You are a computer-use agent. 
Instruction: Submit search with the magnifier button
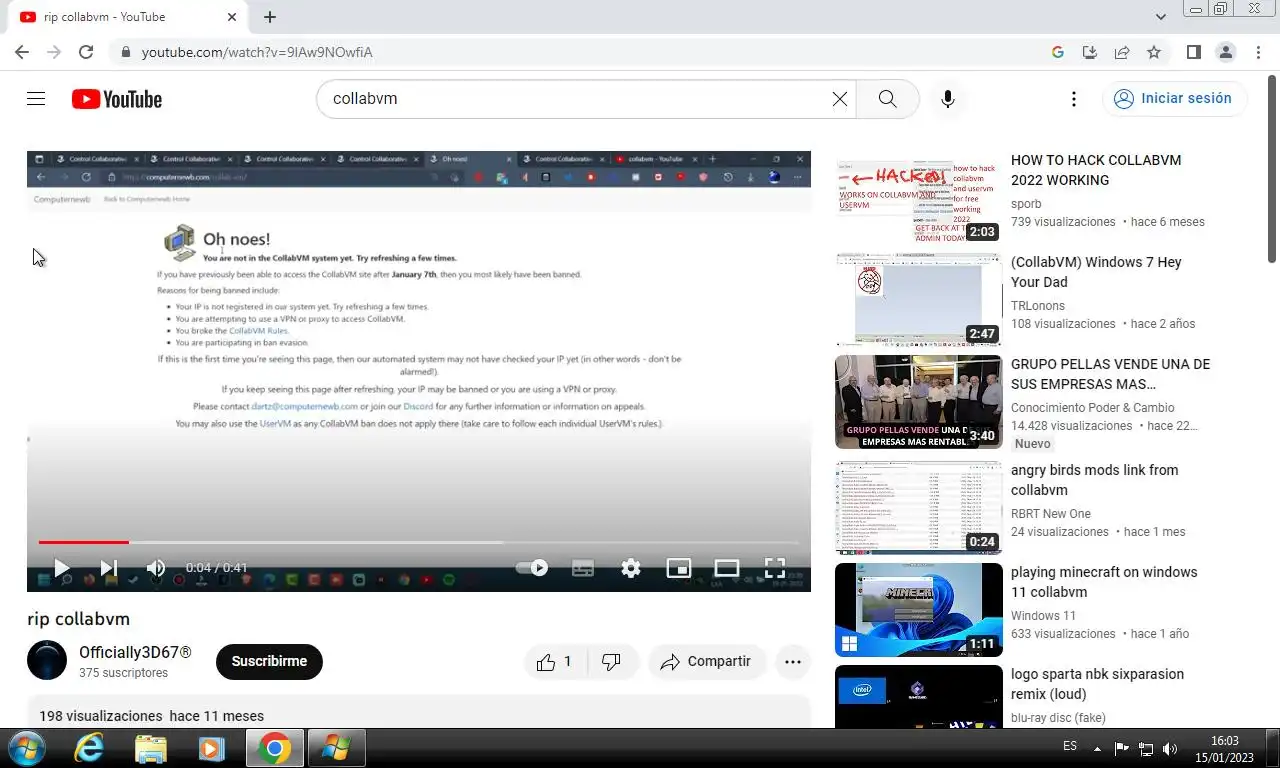887,99
